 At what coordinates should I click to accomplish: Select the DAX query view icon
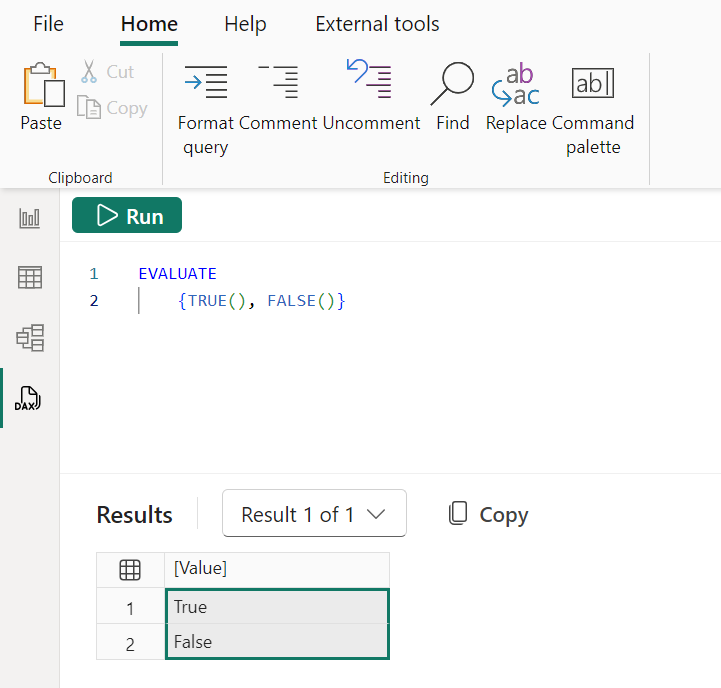click(28, 398)
